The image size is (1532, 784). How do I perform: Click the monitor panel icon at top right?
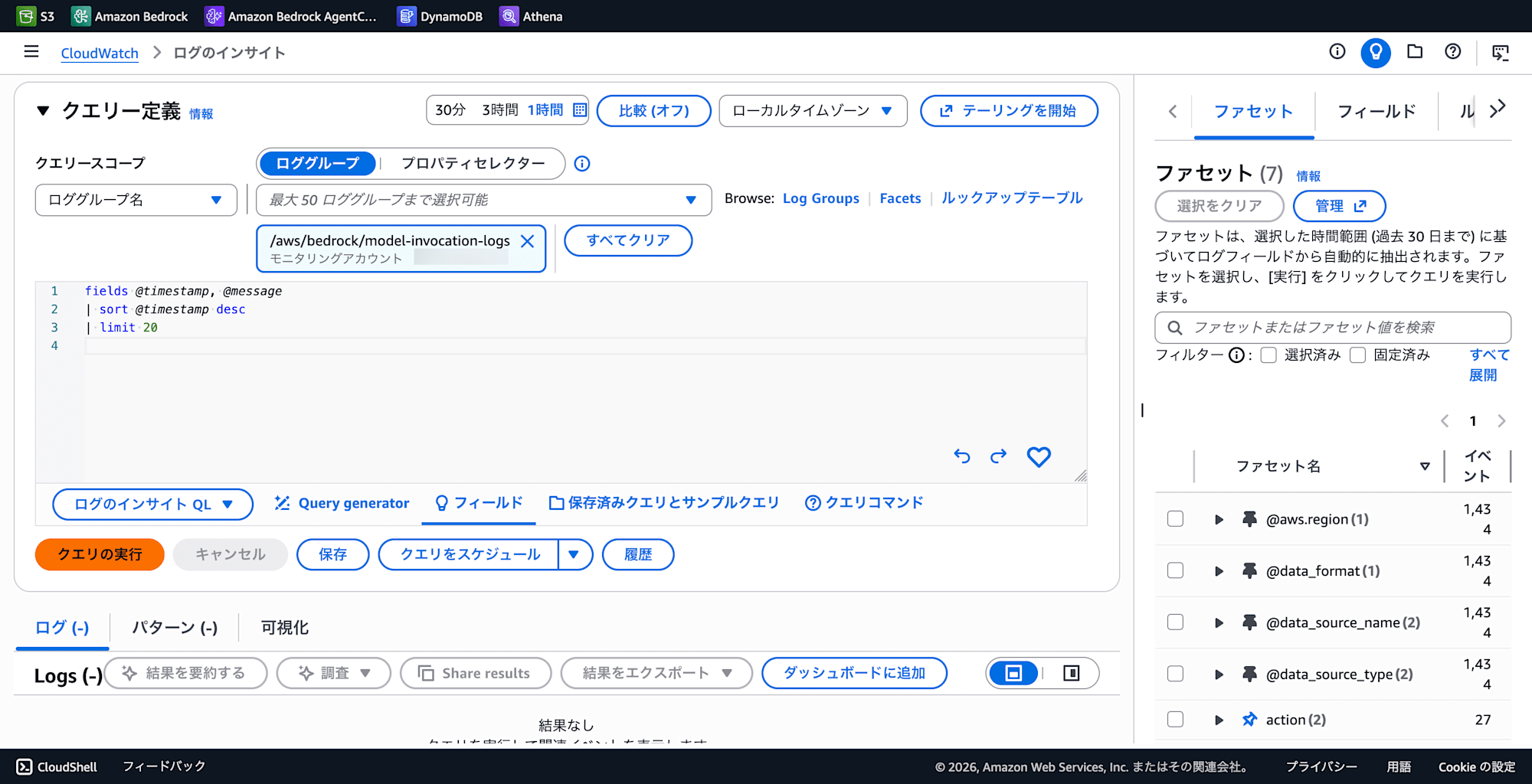(x=1501, y=52)
